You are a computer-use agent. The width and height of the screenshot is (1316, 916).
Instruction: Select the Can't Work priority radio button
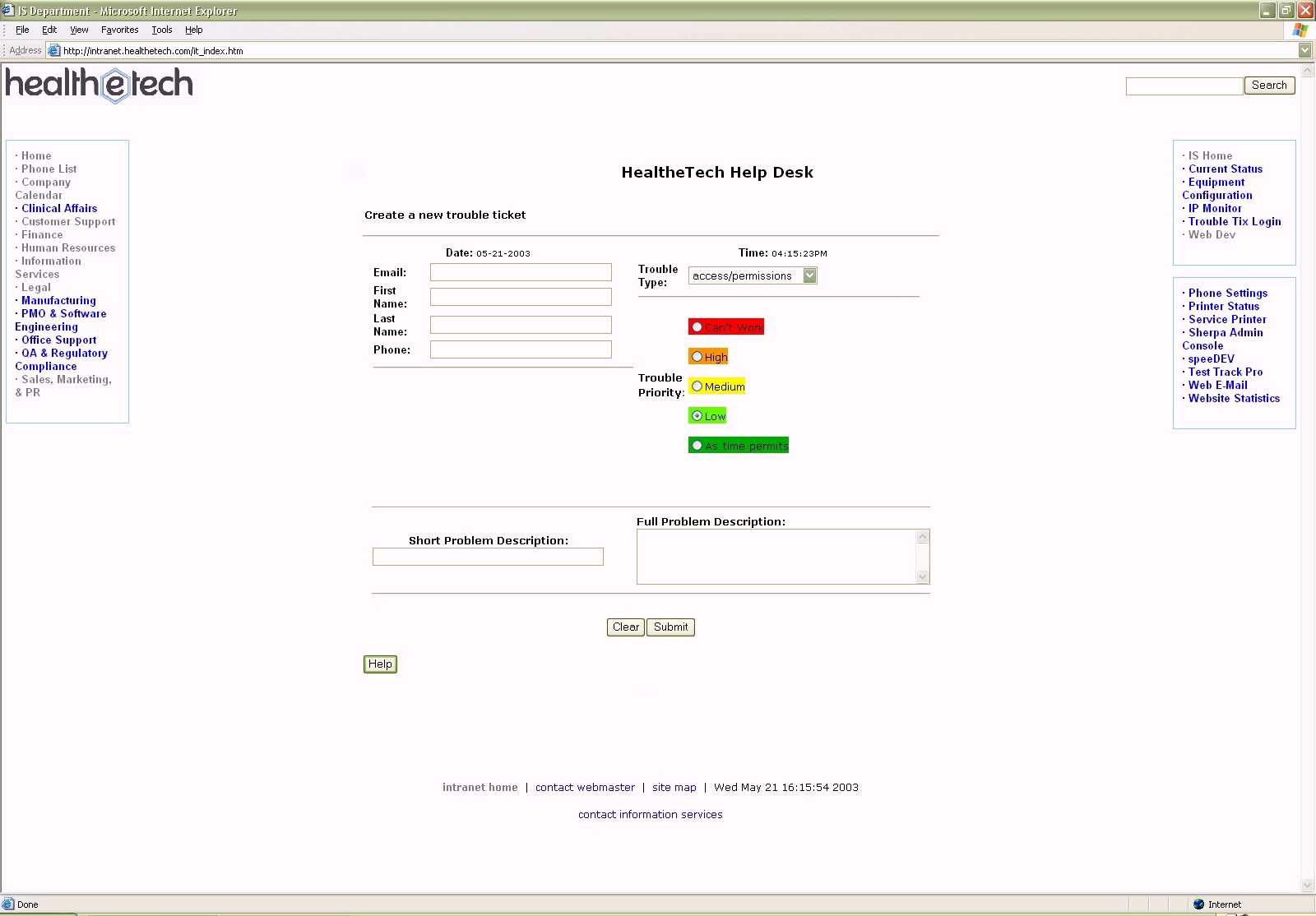click(697, 327)
